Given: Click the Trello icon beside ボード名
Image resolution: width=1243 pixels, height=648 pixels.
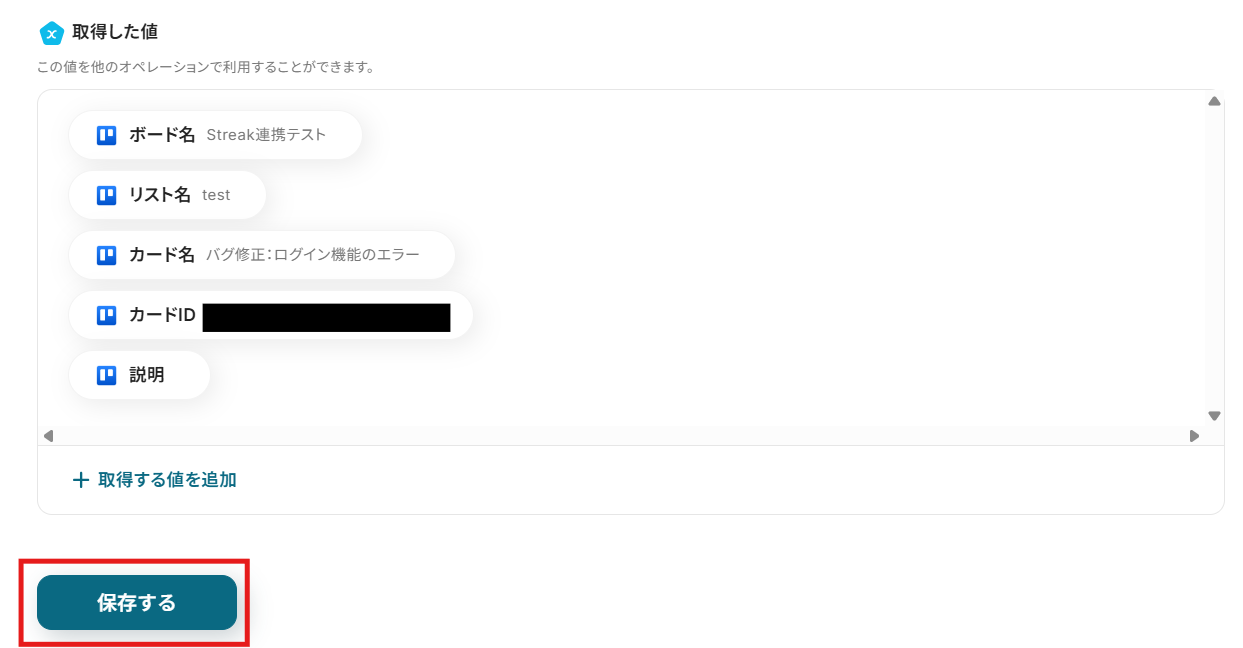Looking at the screenshot, I should 106,135.
